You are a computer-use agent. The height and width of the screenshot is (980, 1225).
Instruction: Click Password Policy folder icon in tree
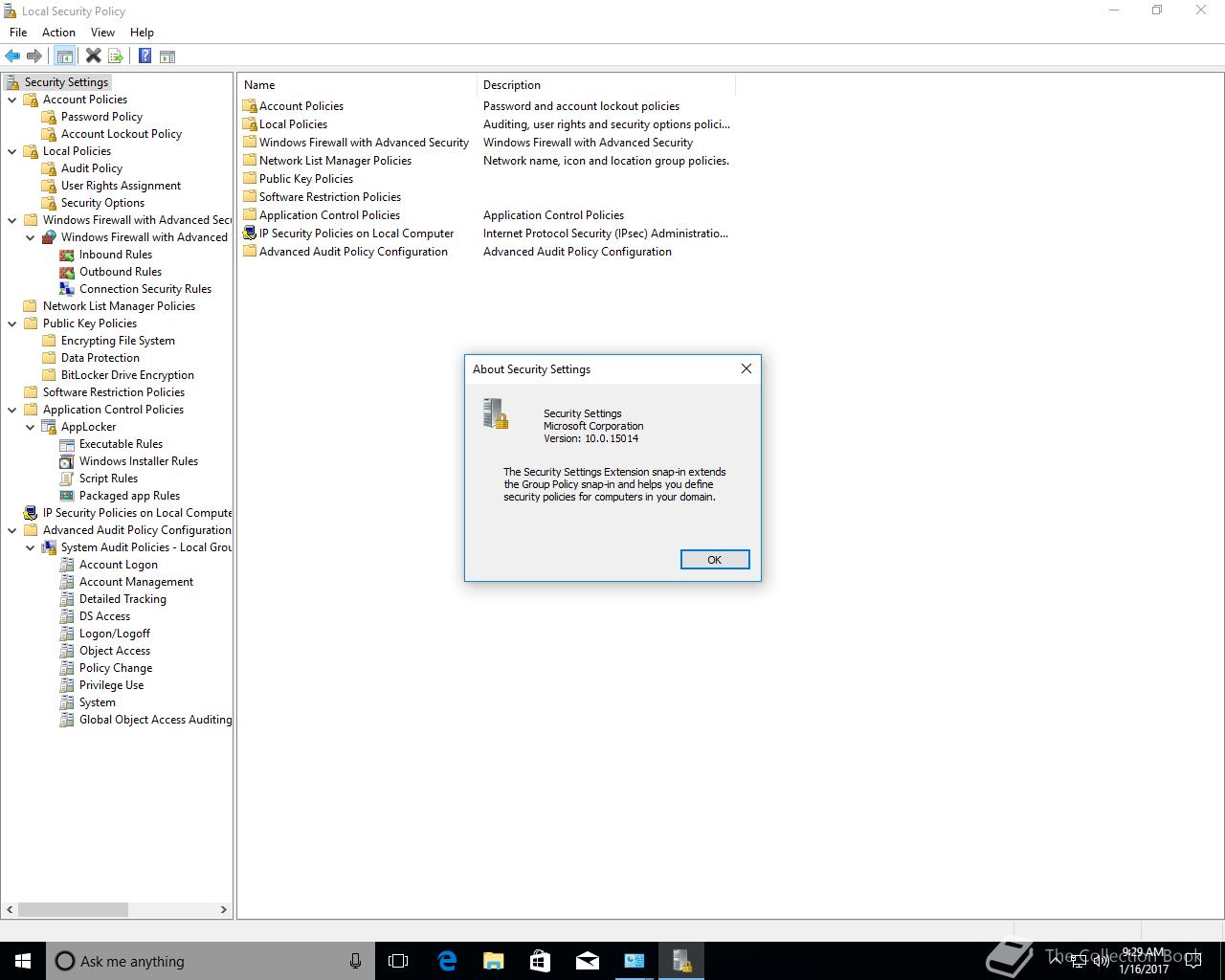49,117
